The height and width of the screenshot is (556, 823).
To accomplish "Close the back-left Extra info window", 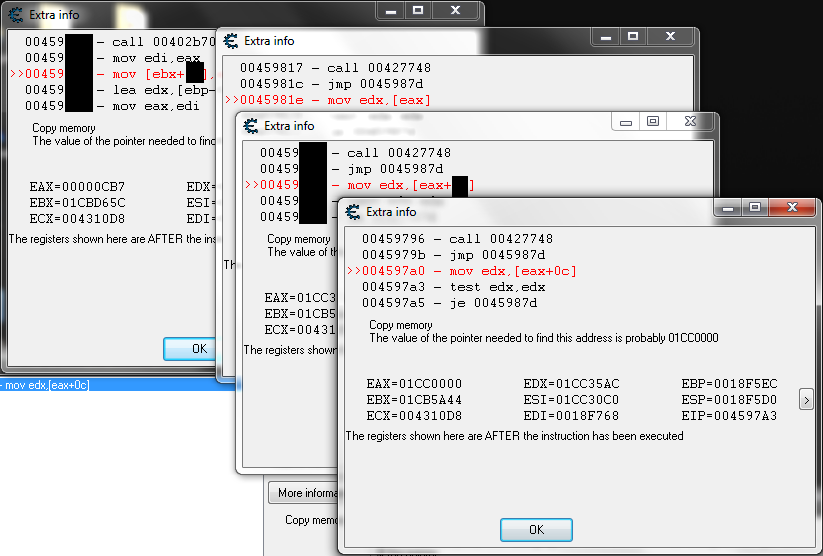I will pos(456,10).
